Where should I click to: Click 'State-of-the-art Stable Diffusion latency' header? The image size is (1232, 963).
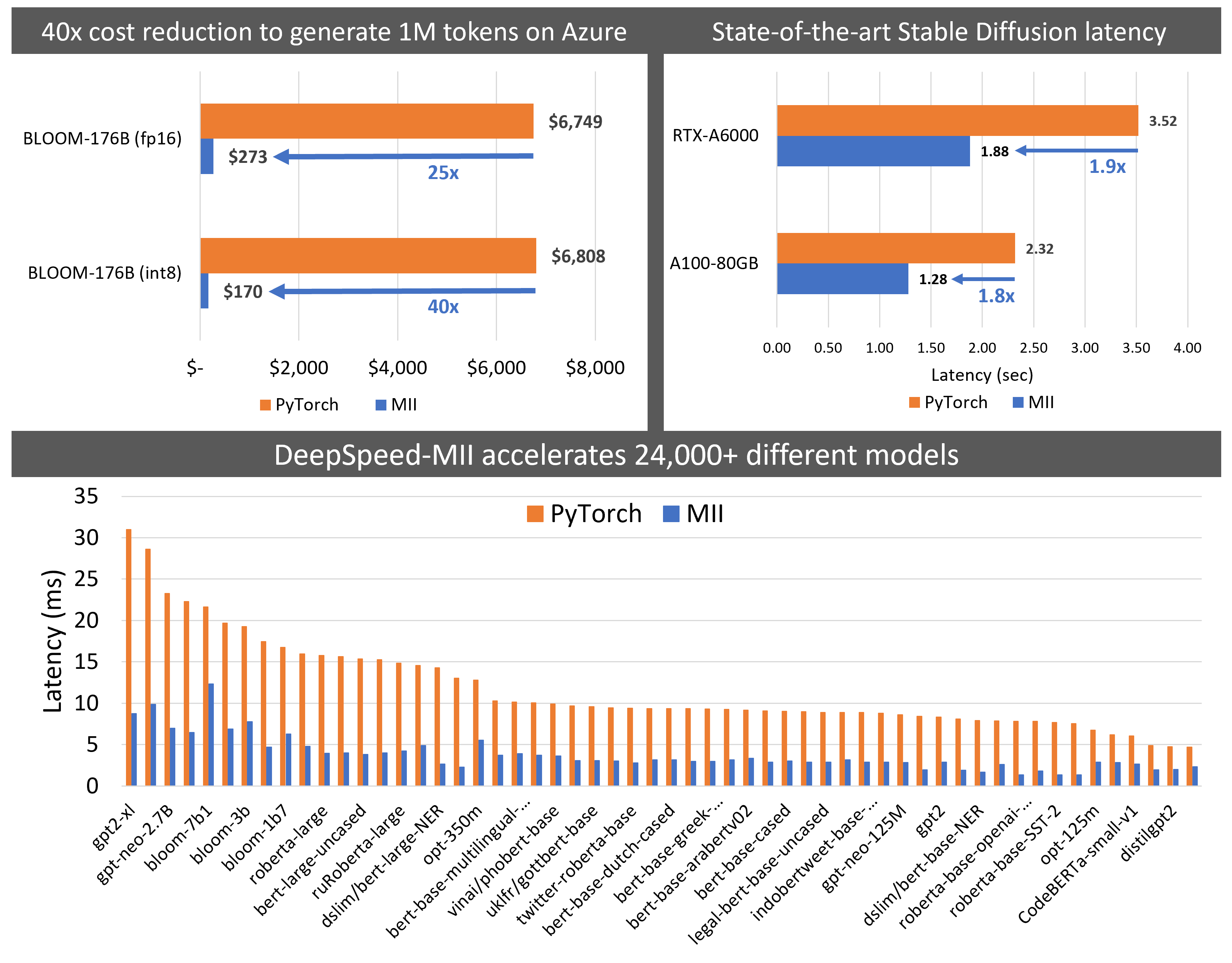939,32
